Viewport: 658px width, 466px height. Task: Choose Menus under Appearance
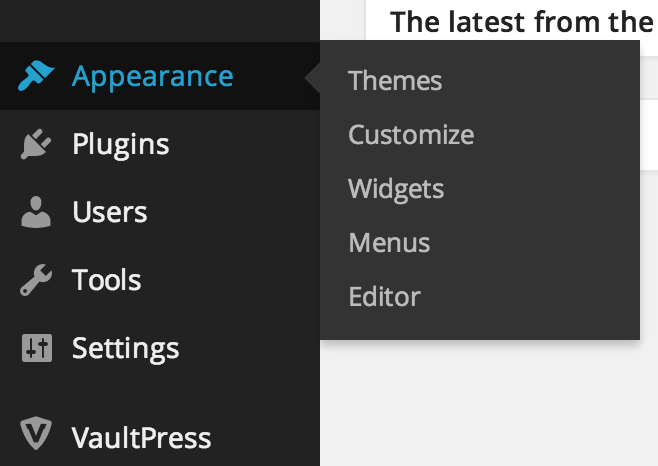pyautogui.click(x=389, y=243)
